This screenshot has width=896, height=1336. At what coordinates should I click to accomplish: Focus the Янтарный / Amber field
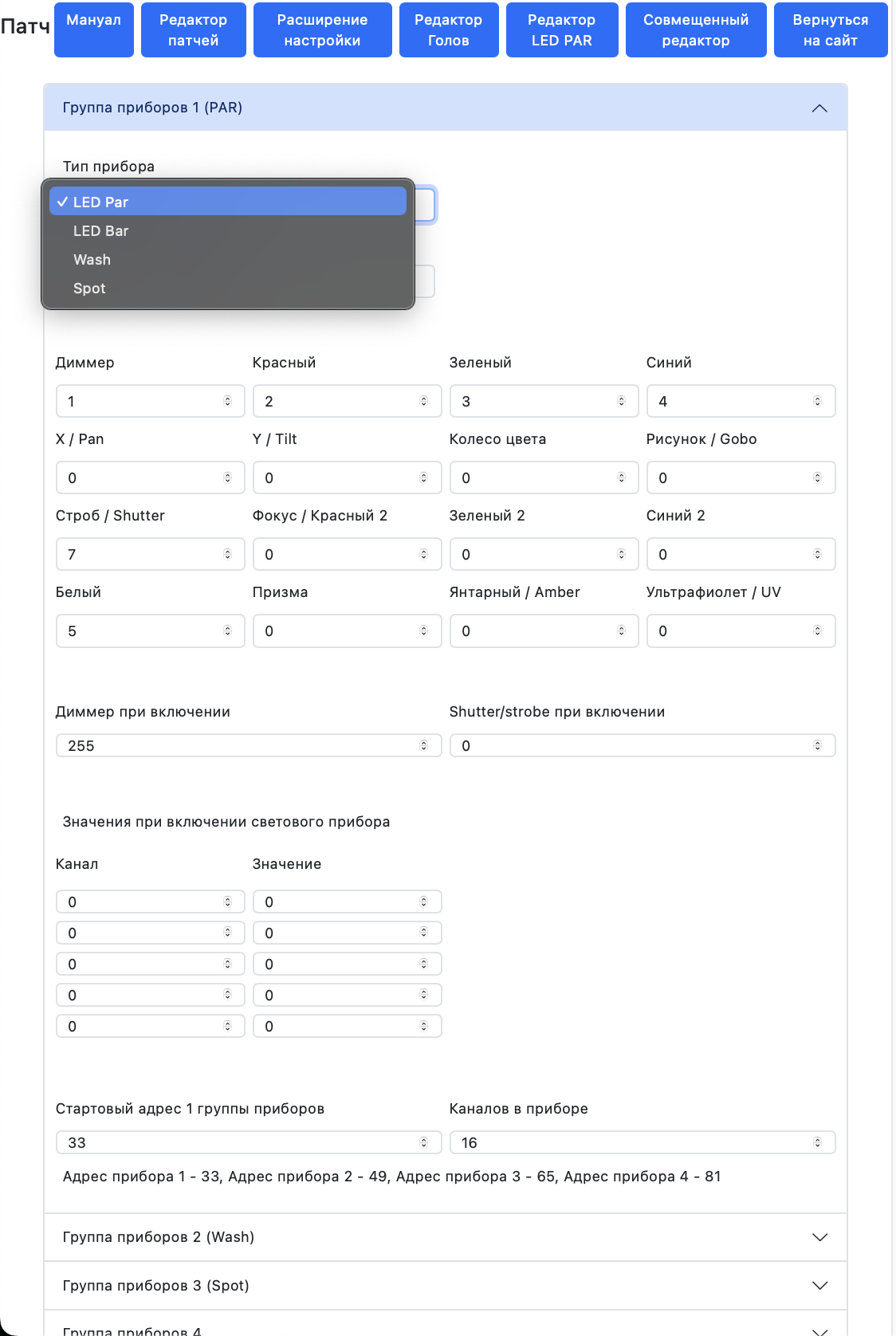pyautogui.click(x=544, y=631)
